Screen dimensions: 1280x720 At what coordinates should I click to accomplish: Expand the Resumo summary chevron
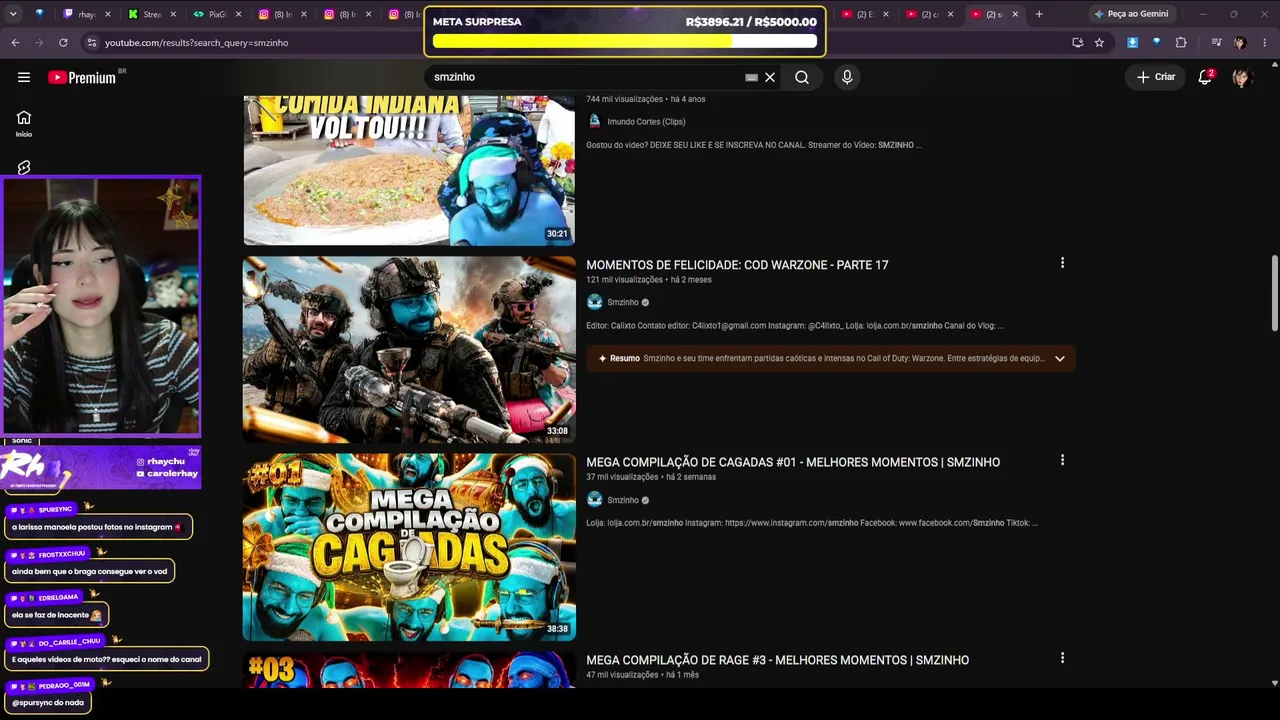1060,358
